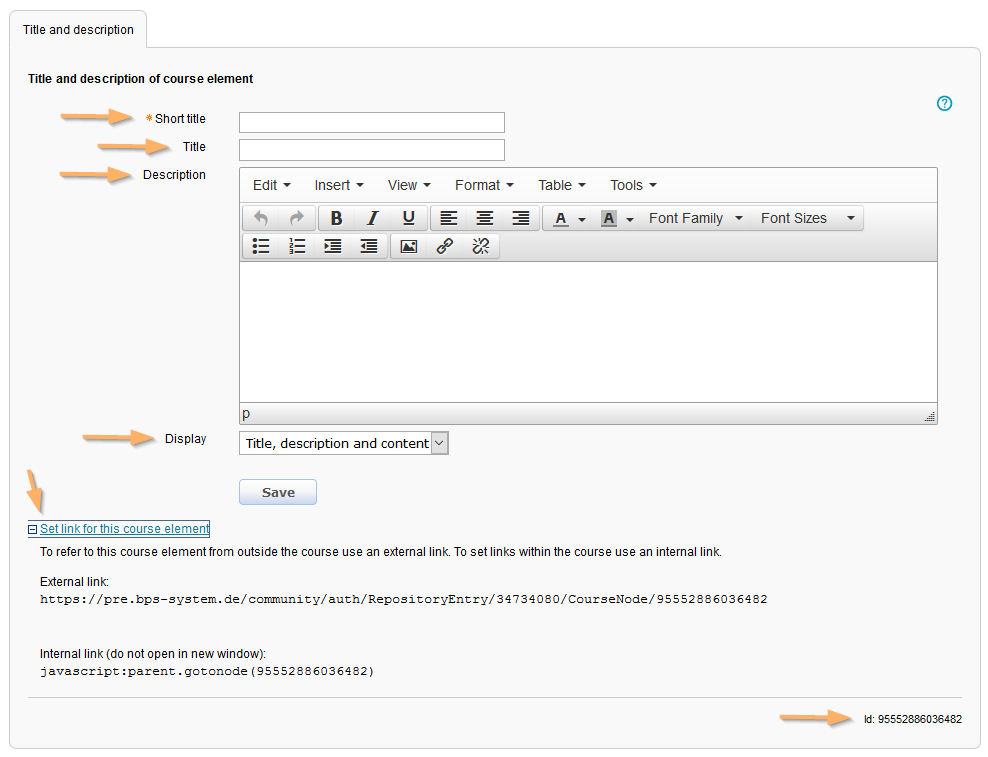This screenshot has width=988, height=757.
Task: Open the Font Family dropdown
Action: click(696, 218)
